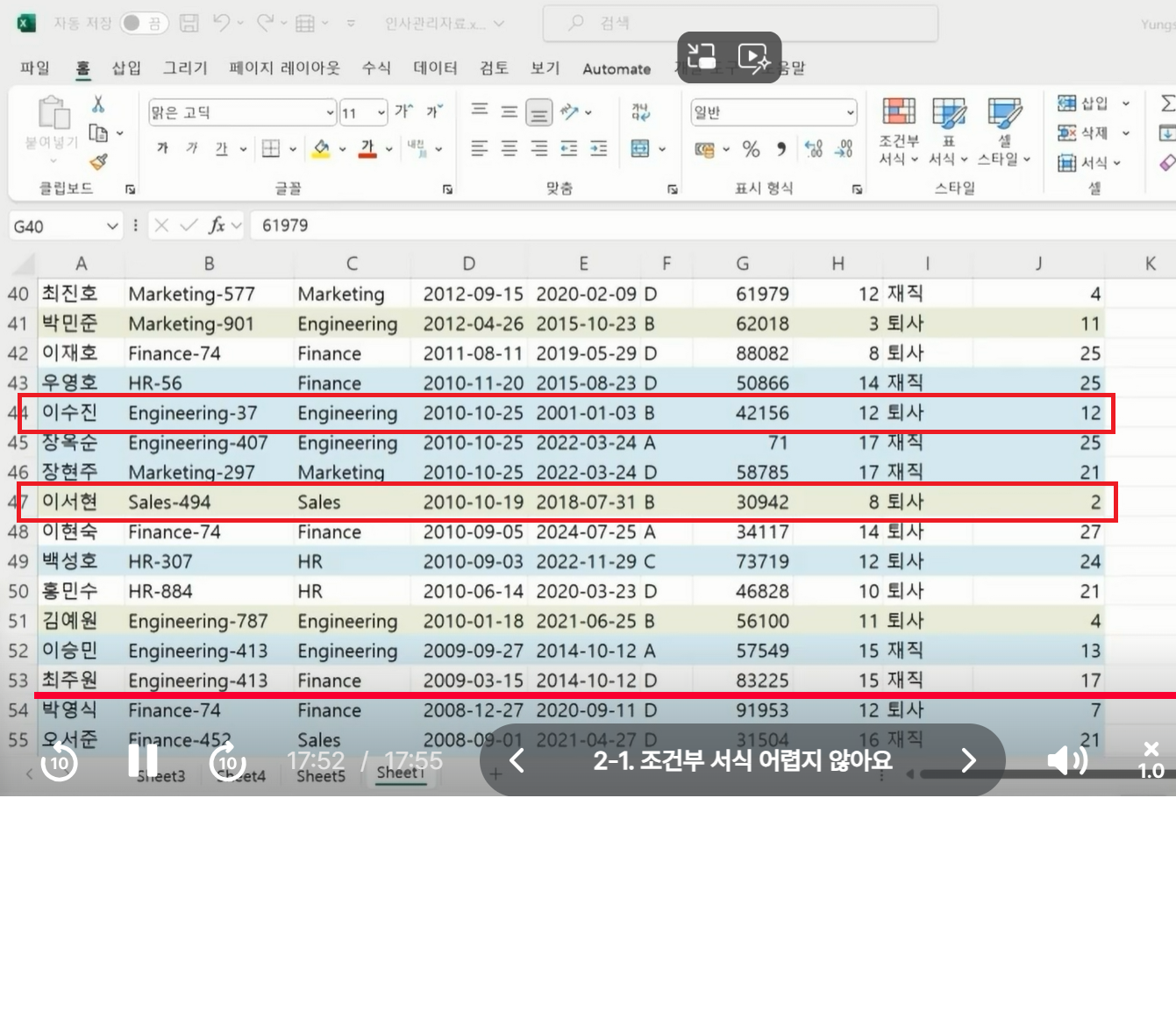Expand the Delete (삭제) cells dropdown arrow
Screen dimensions: 1176x1012
click(1126, 133)
